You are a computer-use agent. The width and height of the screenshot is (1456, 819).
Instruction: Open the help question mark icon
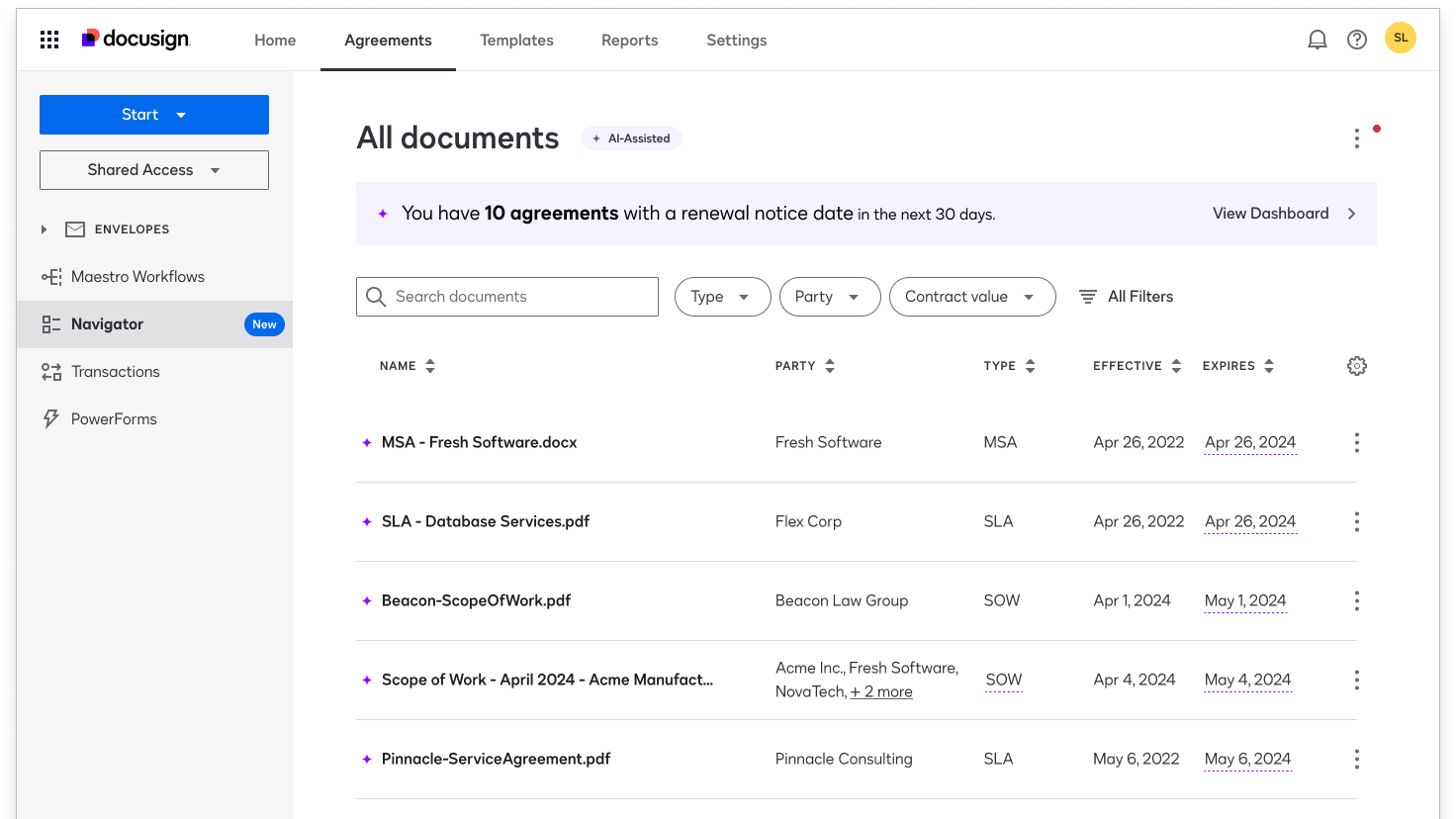[x=1356, y=40]
